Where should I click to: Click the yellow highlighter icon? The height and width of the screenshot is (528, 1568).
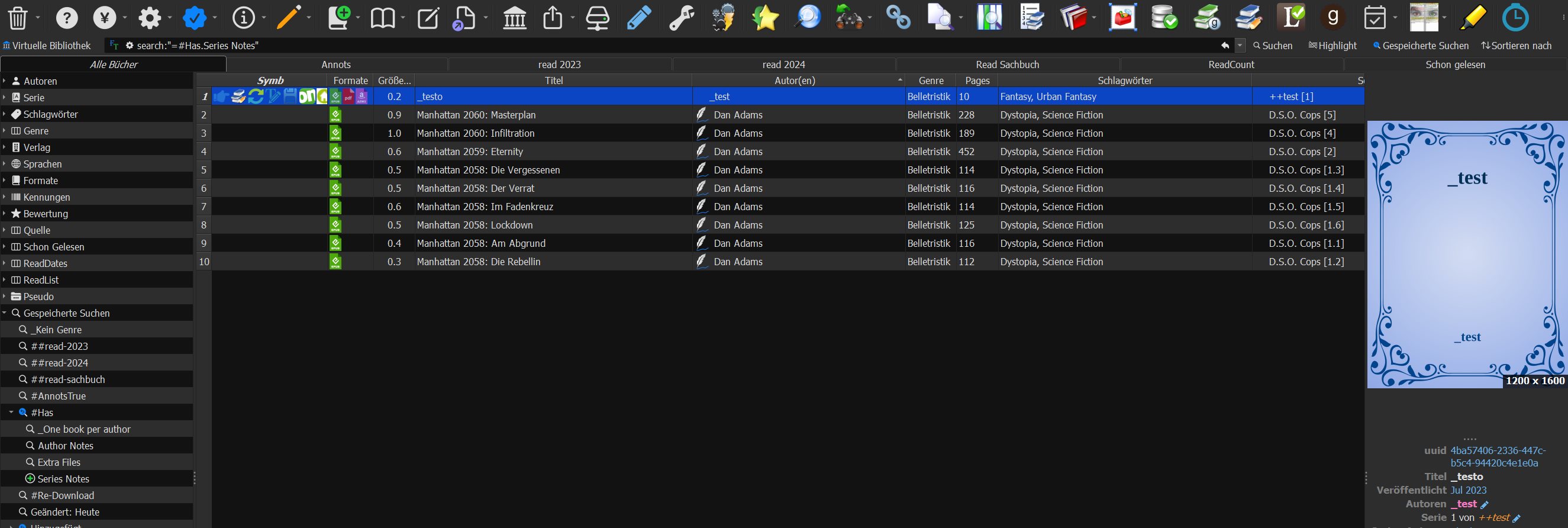click(x=1473, y=18)
